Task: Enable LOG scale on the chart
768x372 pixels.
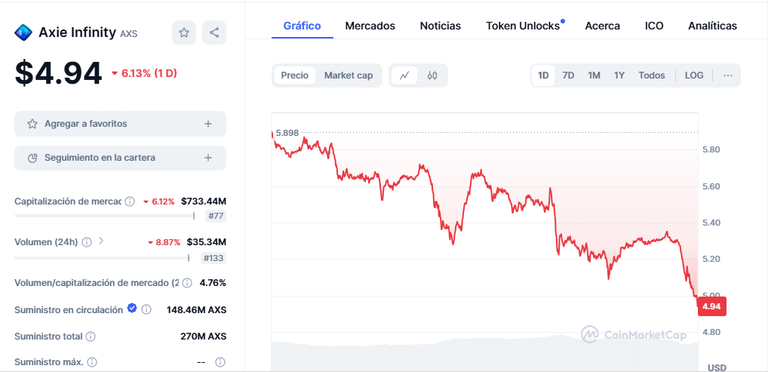Action: click(x=694, y=75)
